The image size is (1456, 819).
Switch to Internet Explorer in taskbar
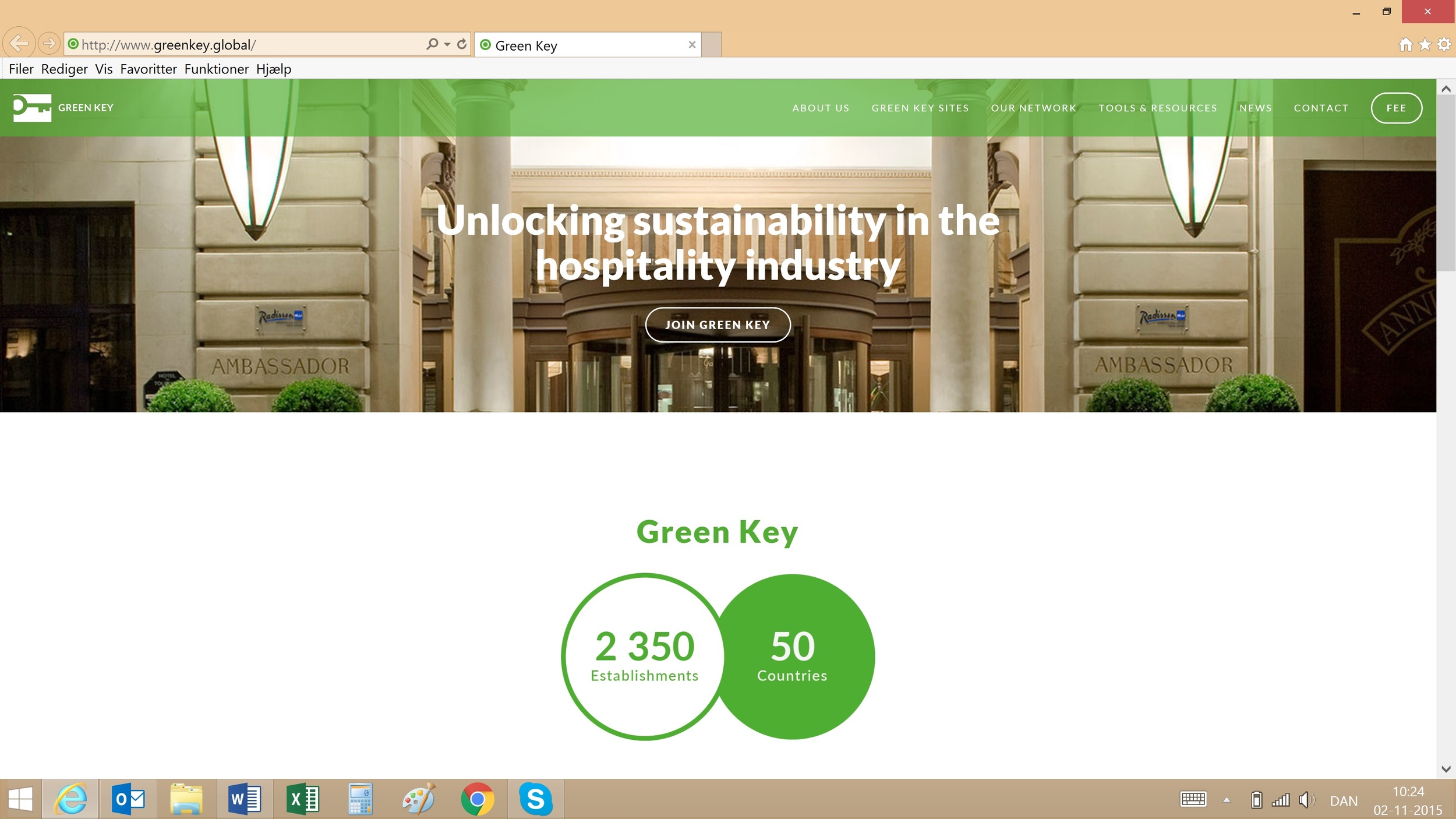pyautogui.click(x=70, y=799)
